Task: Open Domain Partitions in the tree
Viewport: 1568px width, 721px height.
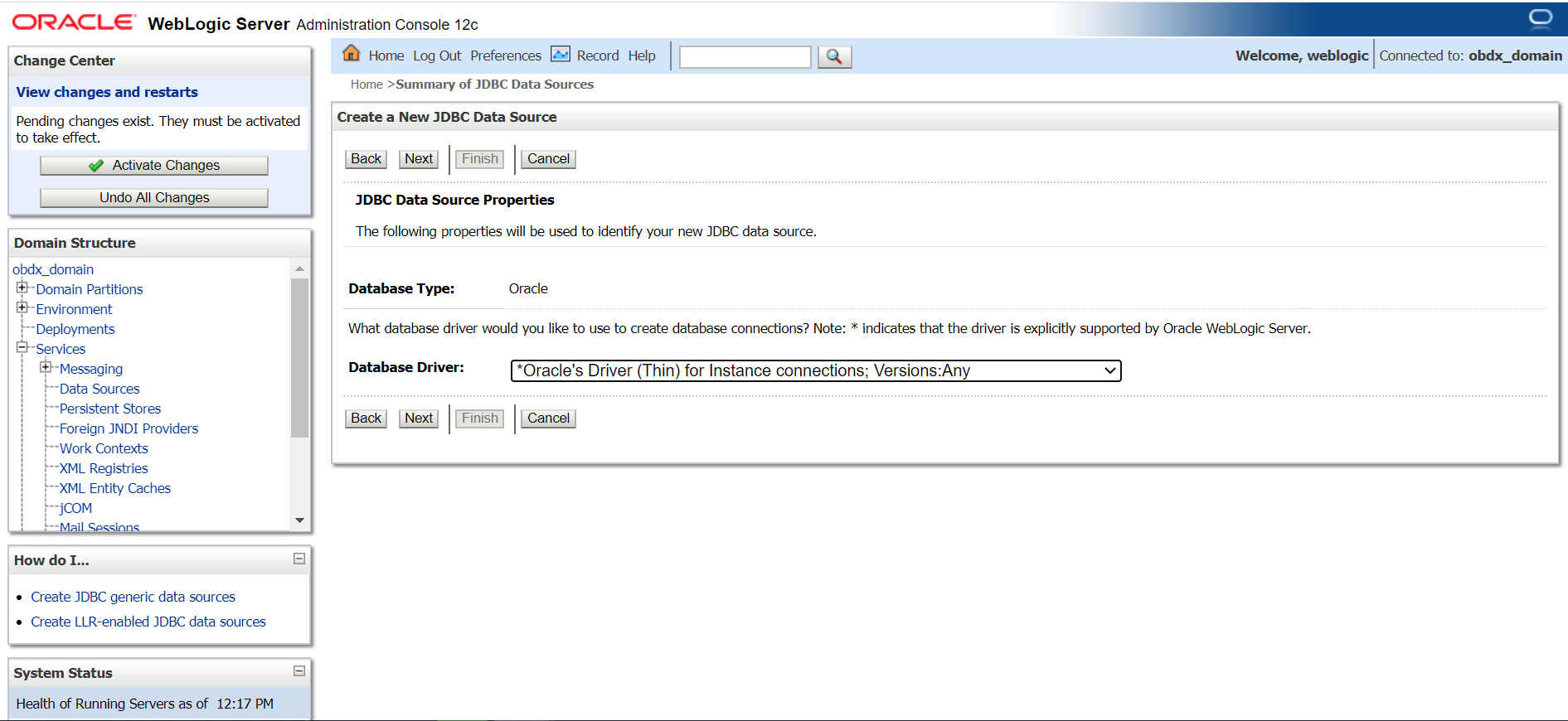Action: pos(90,289)
